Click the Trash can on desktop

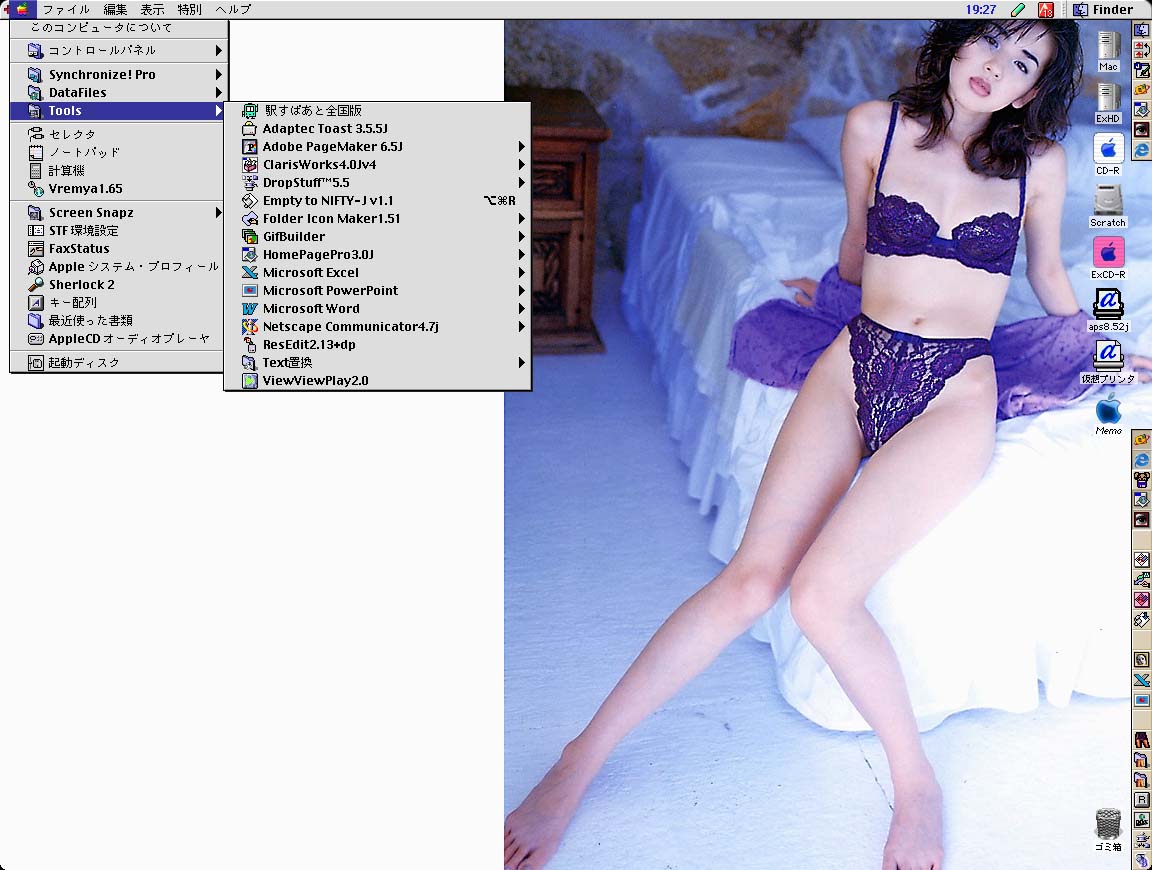click(1108, 824)
